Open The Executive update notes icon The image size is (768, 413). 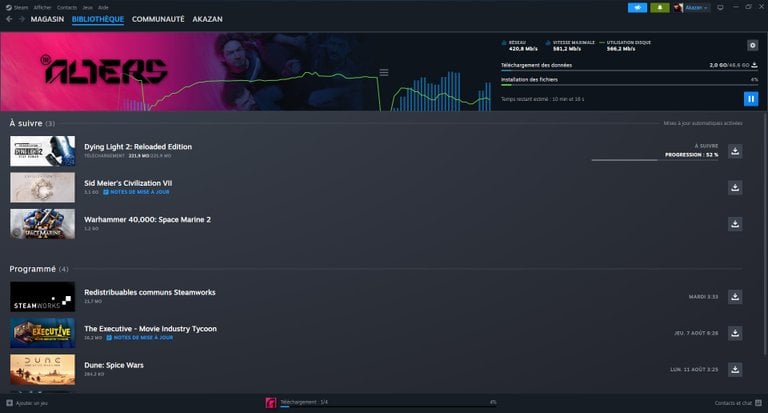pos(109,338)
